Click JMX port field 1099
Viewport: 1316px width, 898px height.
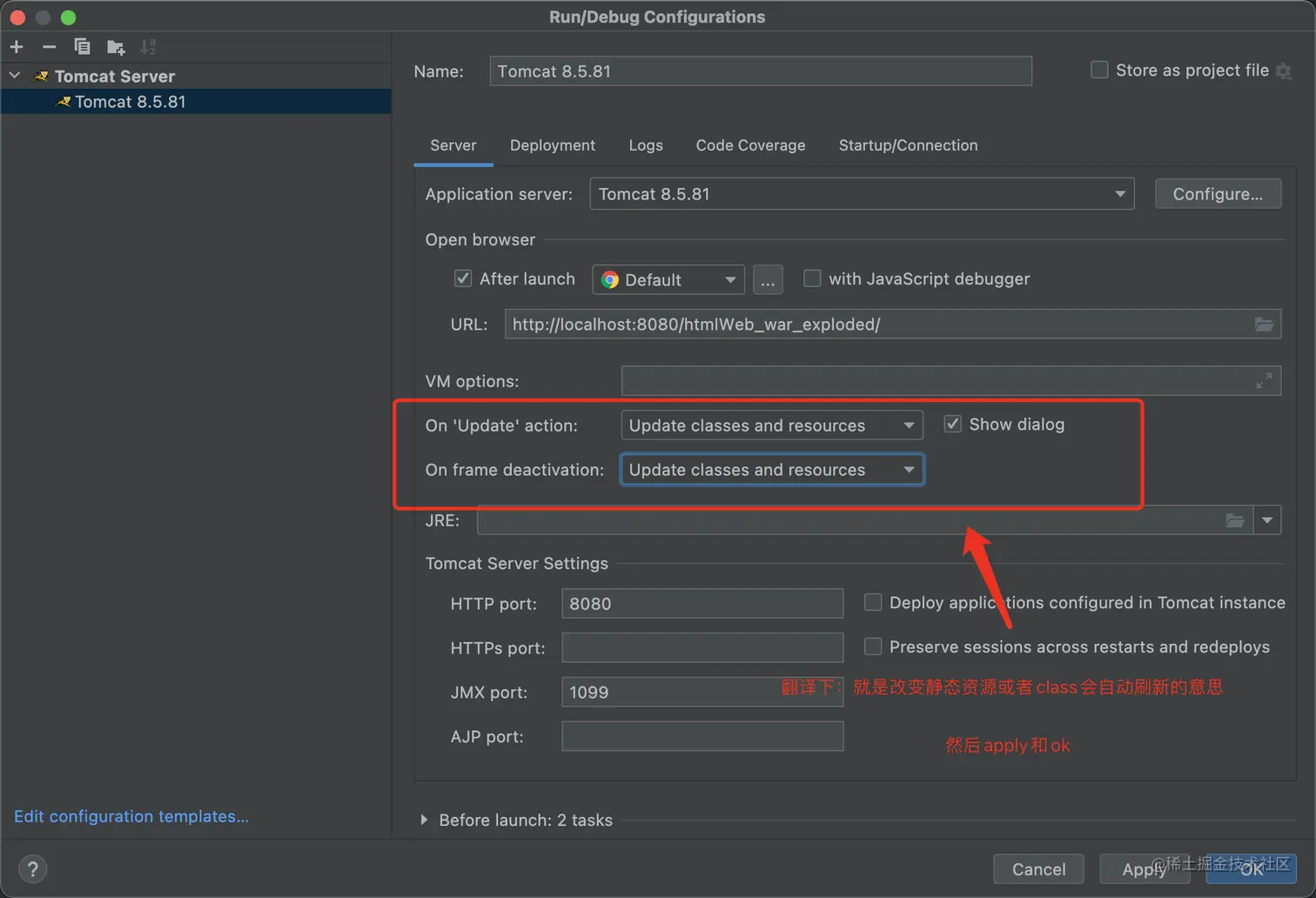pyautogui.click(x=702, y=692)
